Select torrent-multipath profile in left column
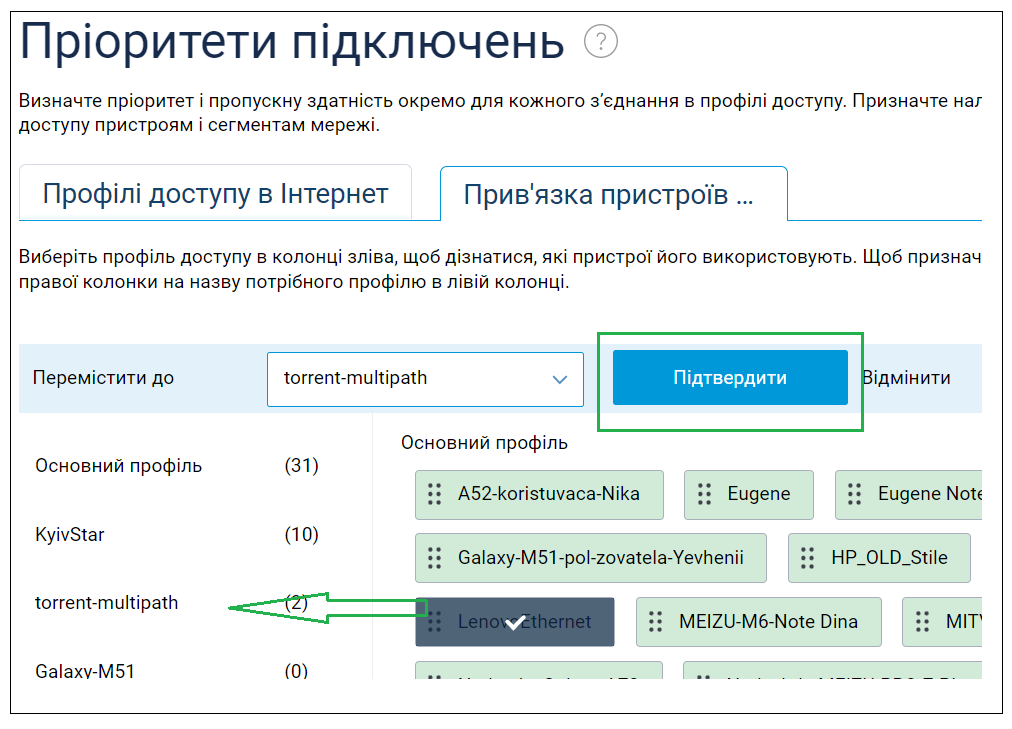1012x729 pixels. 106,603
